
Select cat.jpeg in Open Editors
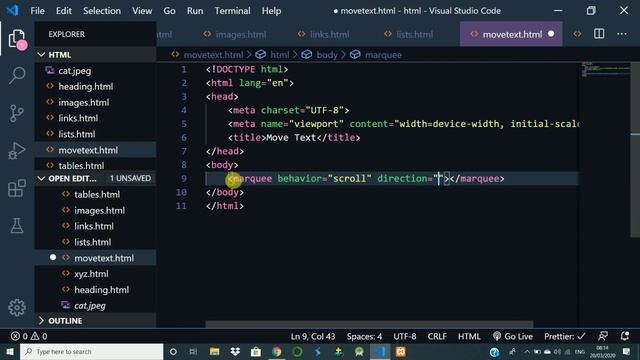click(90, 306)
